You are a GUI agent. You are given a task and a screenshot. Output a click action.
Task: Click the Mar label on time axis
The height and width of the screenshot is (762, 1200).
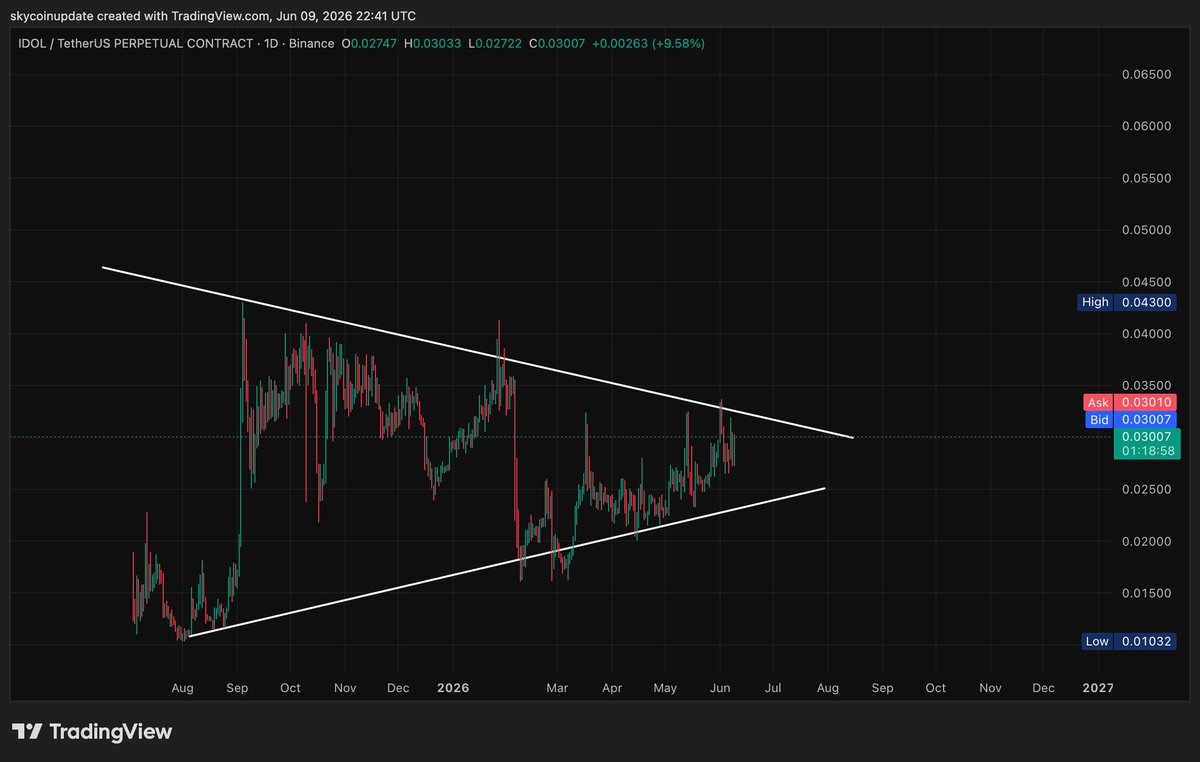pyautogui.click(x=557, y=688)
